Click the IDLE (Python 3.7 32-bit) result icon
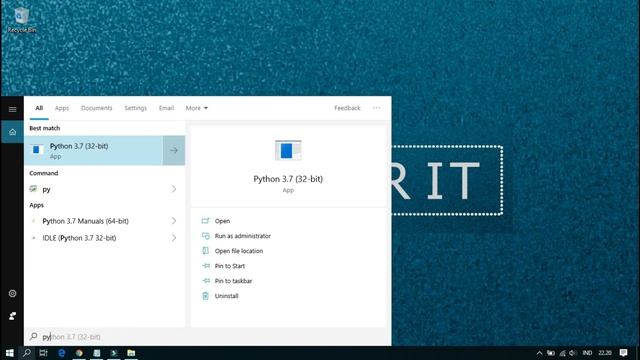This screenshot has width=640, height=360. (x=33, y=238)
